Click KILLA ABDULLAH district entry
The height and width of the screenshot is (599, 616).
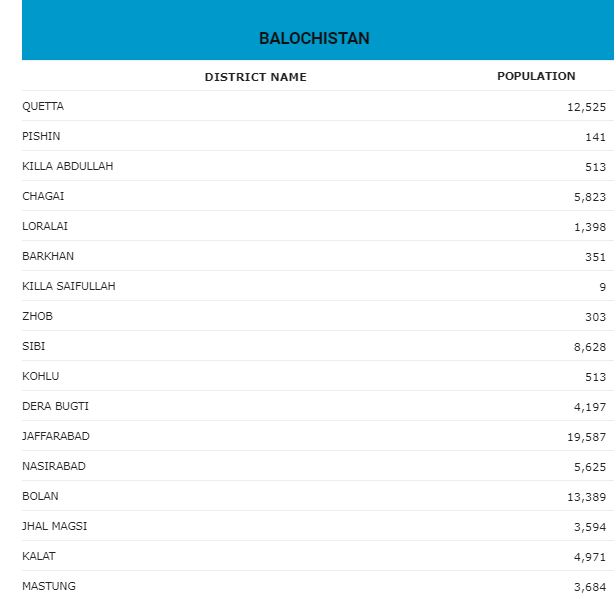point(67,166)
